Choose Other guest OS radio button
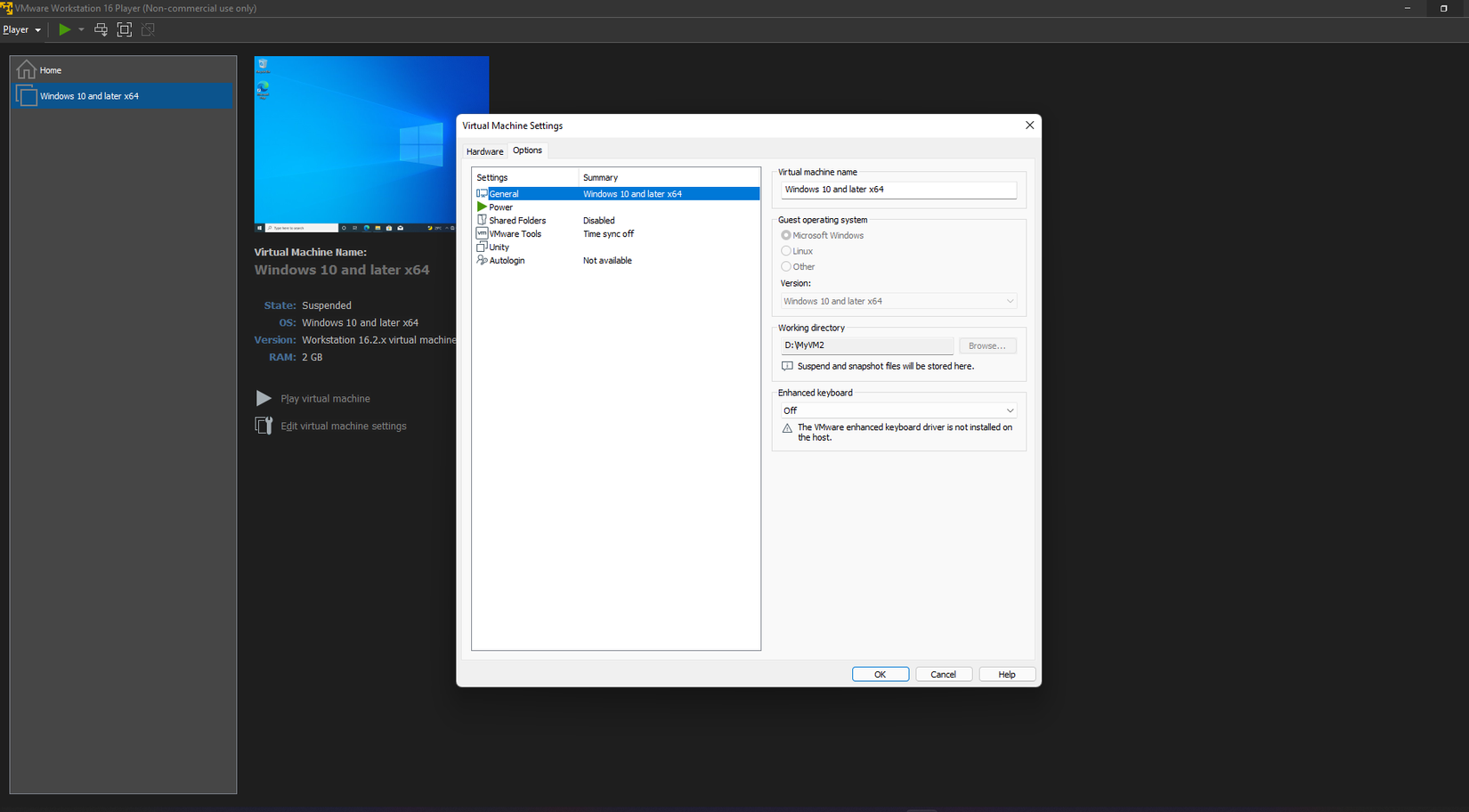1469x812 pixels. pos(786,266)
